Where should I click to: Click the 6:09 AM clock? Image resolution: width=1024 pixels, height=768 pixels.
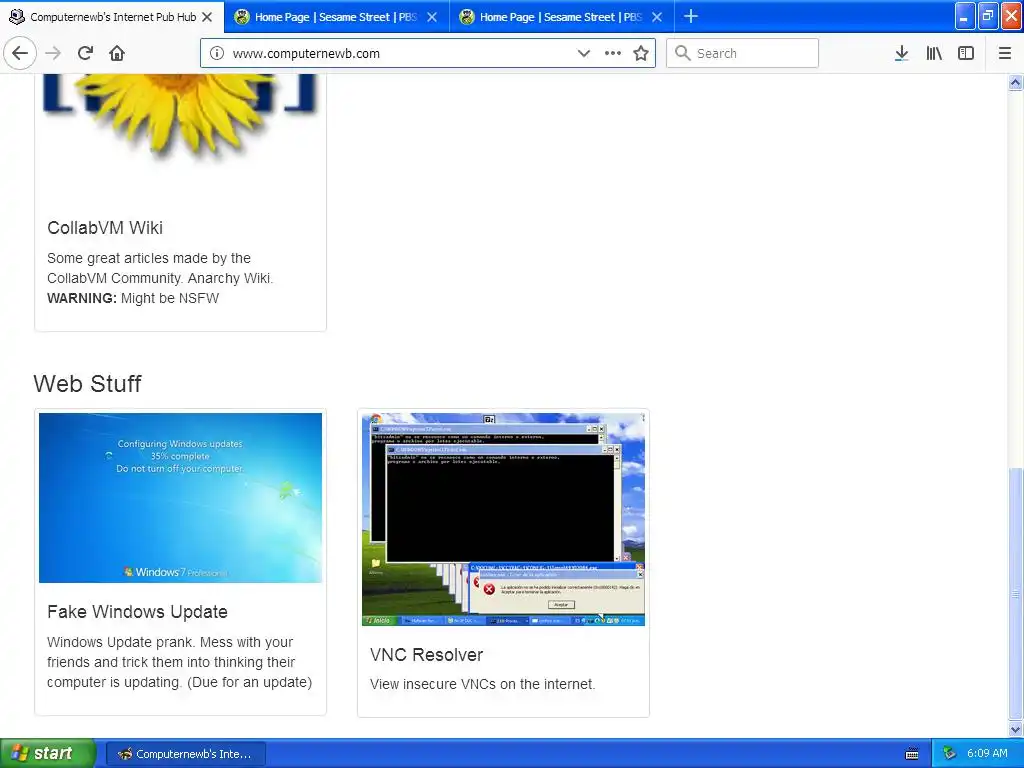987,753
